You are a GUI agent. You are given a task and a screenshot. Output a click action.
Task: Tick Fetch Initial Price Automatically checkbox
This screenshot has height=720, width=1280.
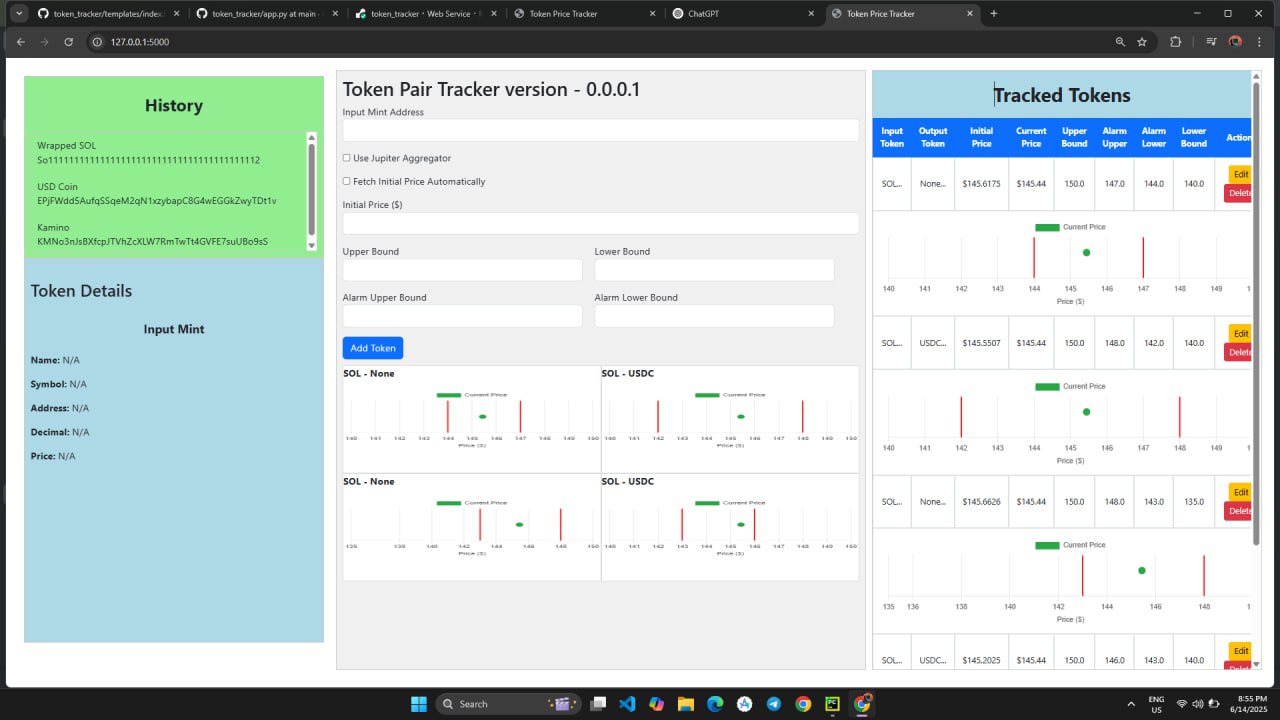click(x=347, y=181)
